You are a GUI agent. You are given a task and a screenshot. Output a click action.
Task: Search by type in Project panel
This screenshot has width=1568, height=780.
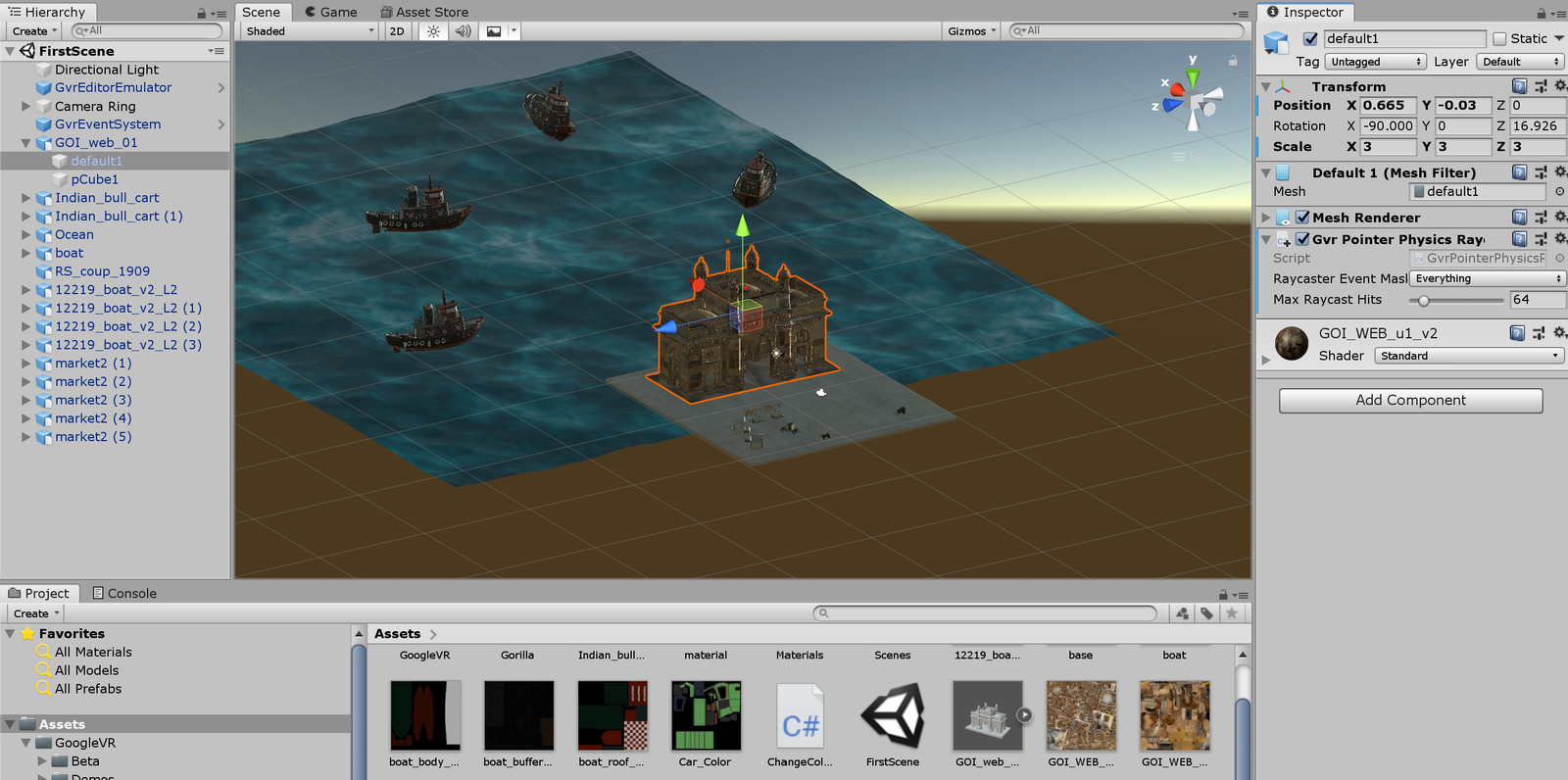click(x=1183, y=613)
